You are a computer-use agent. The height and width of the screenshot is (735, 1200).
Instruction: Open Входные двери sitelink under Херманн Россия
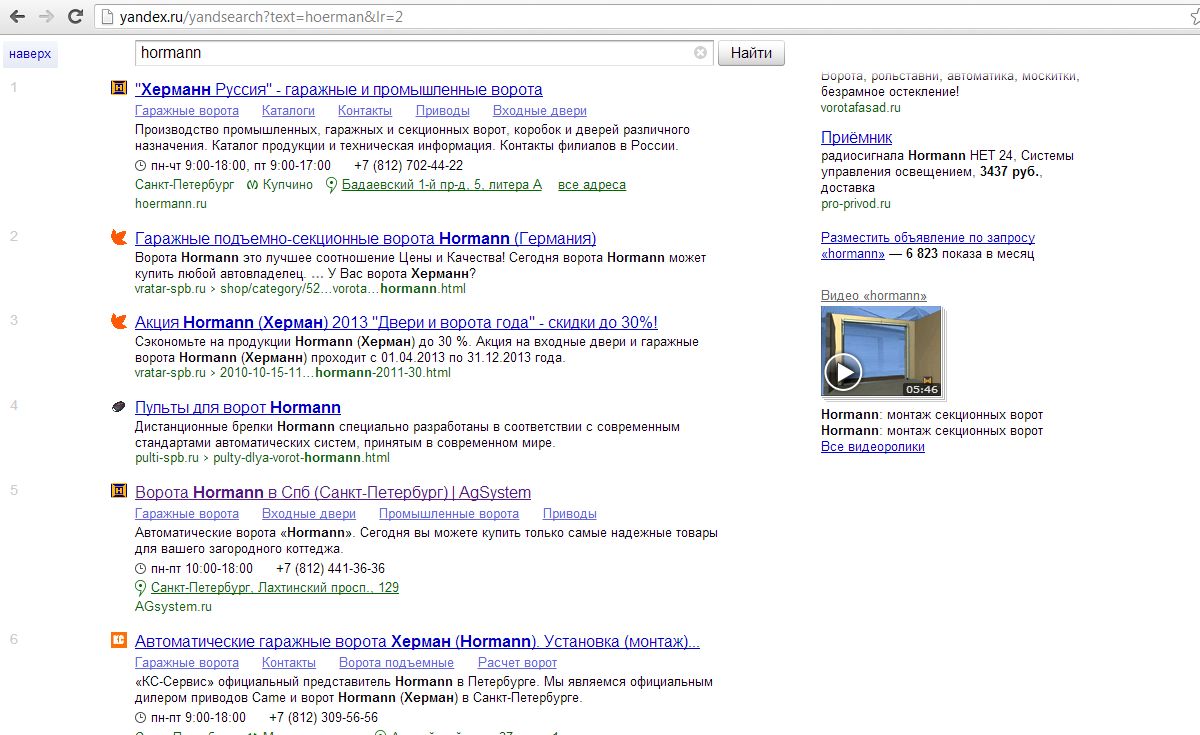pyautogui.click(x=540, y=111)
